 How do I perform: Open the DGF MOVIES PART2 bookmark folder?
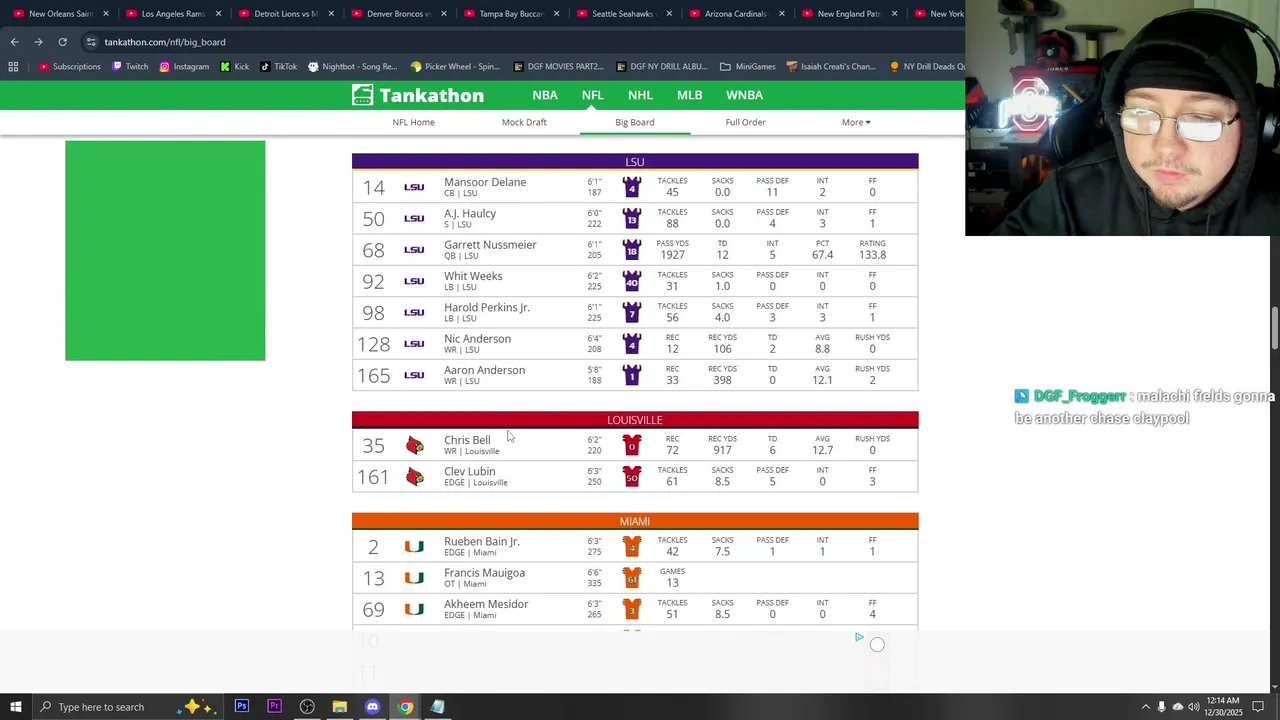(x=558, y=67)
